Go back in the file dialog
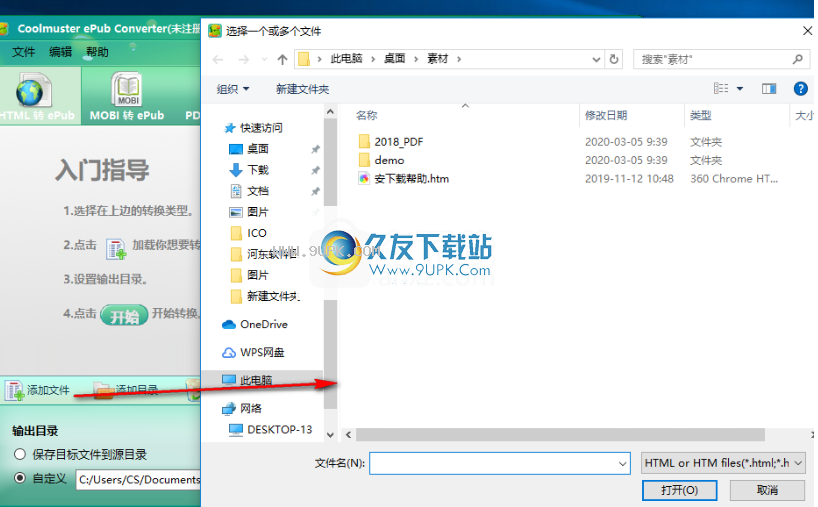Viewport: 818px width, 507px height. pos(218,59)
